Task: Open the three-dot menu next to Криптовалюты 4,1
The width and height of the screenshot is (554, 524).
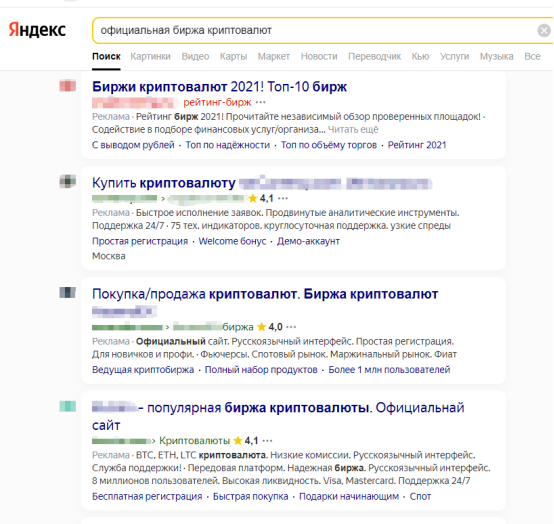Action: point(267,441)
